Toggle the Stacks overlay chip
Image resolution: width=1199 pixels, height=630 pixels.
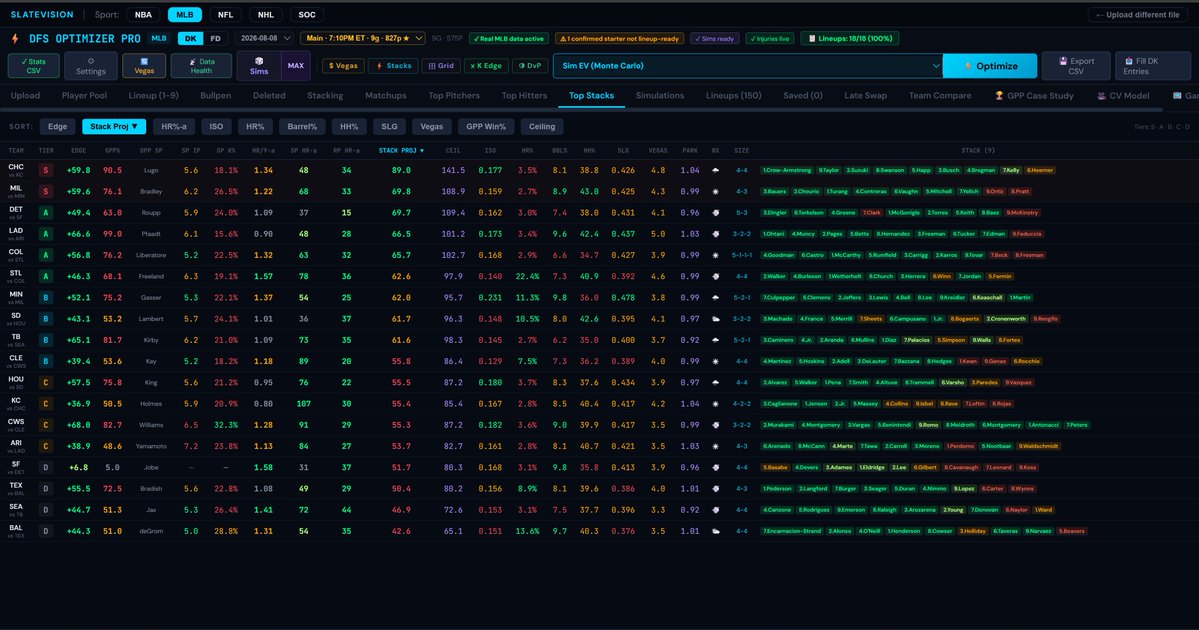pyautogui.click(x=394, y=66)
